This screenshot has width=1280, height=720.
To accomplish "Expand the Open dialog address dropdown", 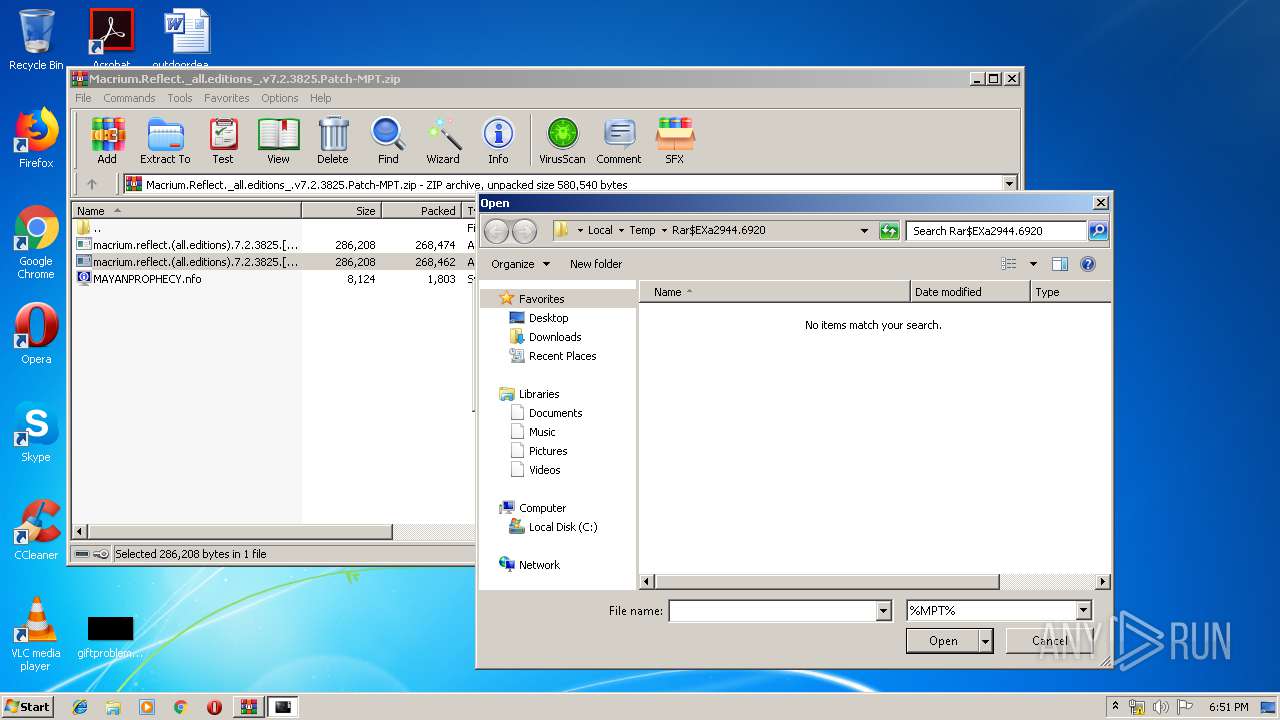I will [x=864, y=230].
